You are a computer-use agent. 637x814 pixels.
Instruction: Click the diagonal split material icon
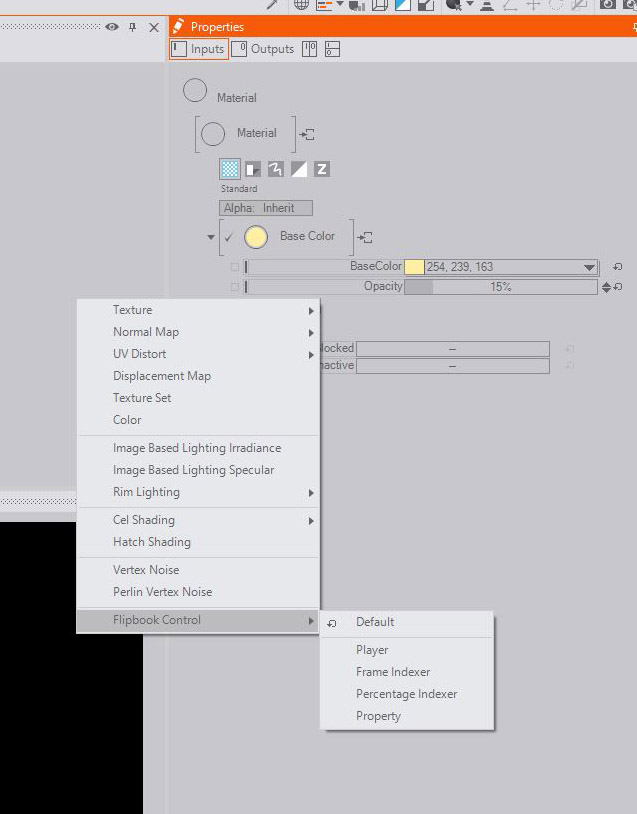point(298,169)
